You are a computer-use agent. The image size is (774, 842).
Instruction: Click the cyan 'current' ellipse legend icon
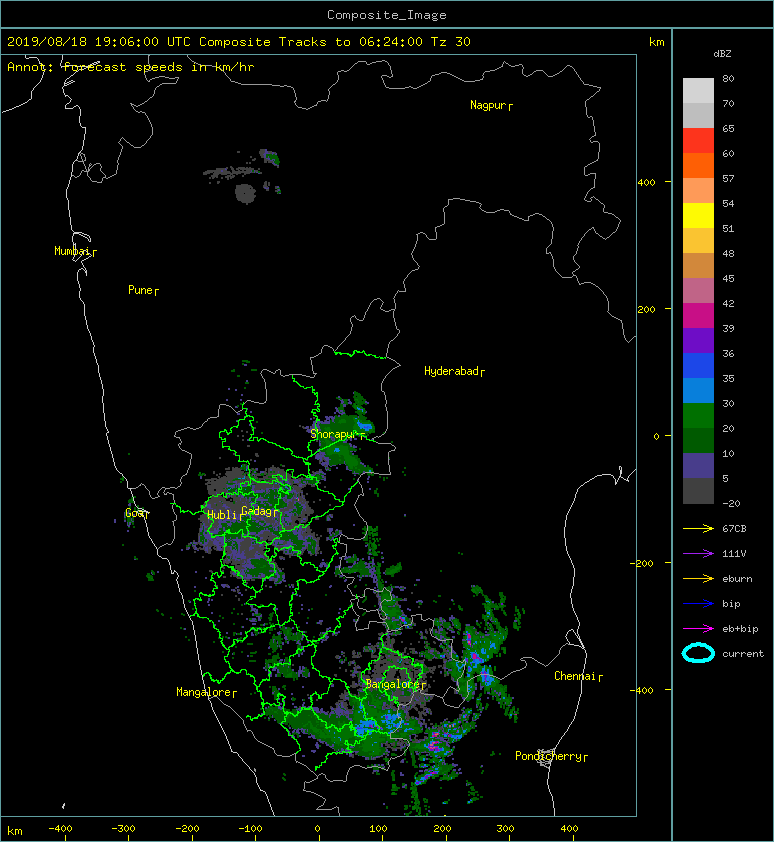tap(698, 654)
